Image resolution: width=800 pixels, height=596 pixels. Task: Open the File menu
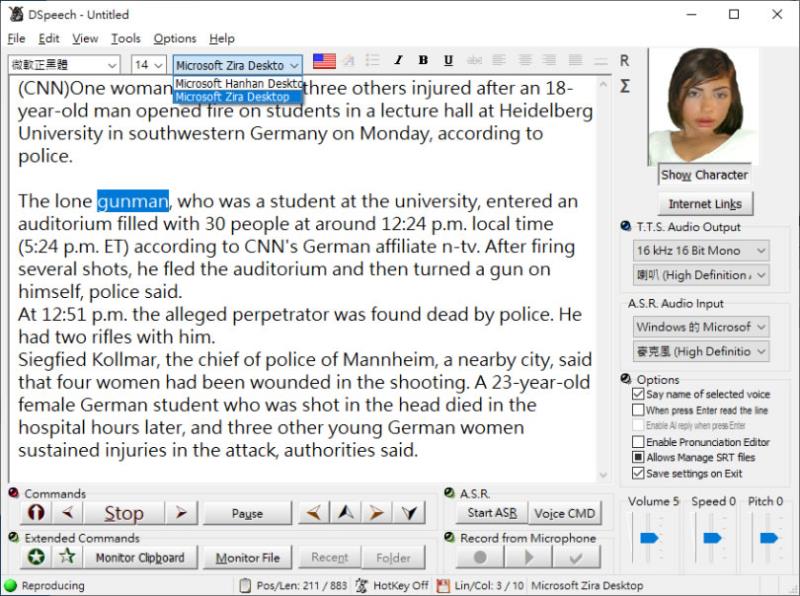[16, 38]
